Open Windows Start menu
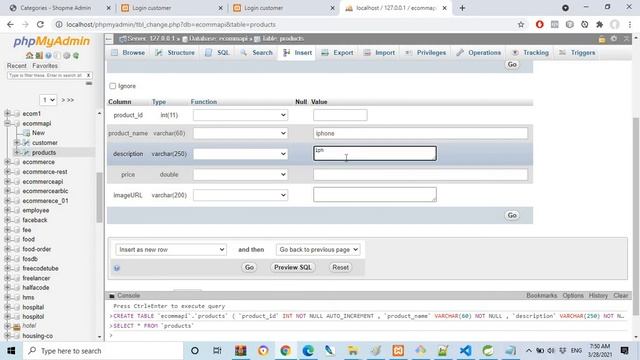This screenshot has width=640, height=360. tap(11, 351)
